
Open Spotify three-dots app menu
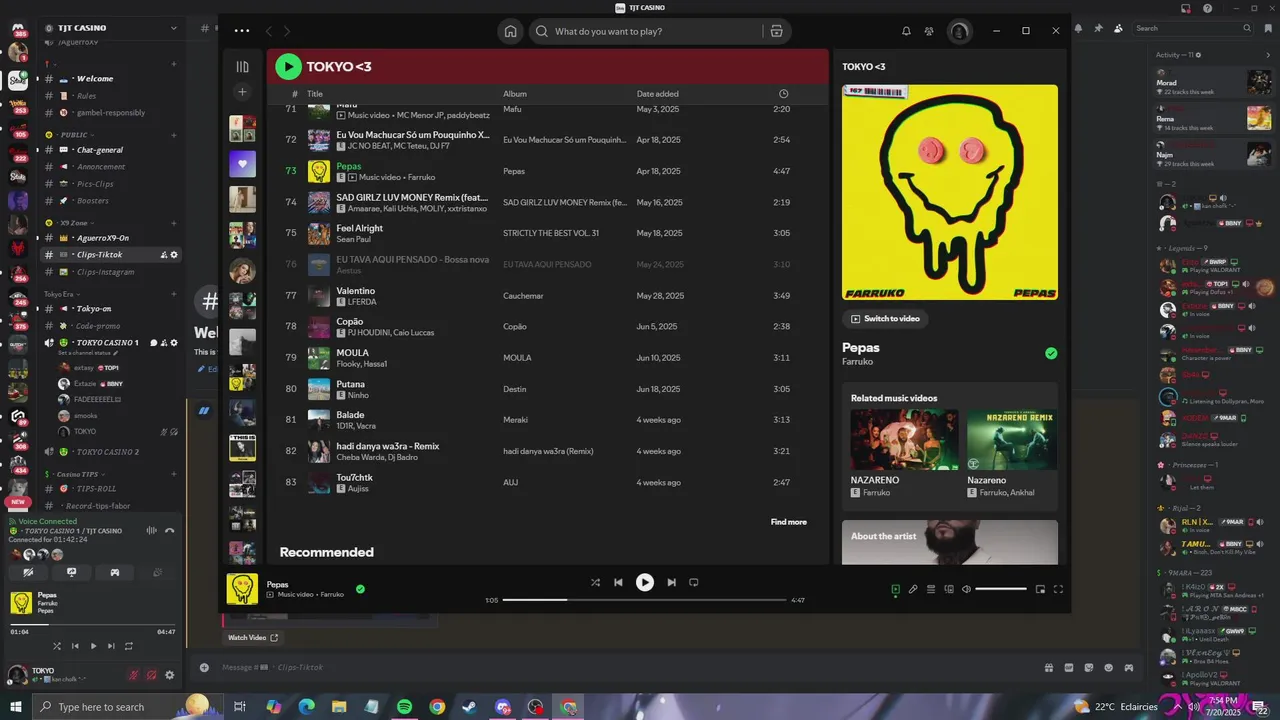point(242,31)
